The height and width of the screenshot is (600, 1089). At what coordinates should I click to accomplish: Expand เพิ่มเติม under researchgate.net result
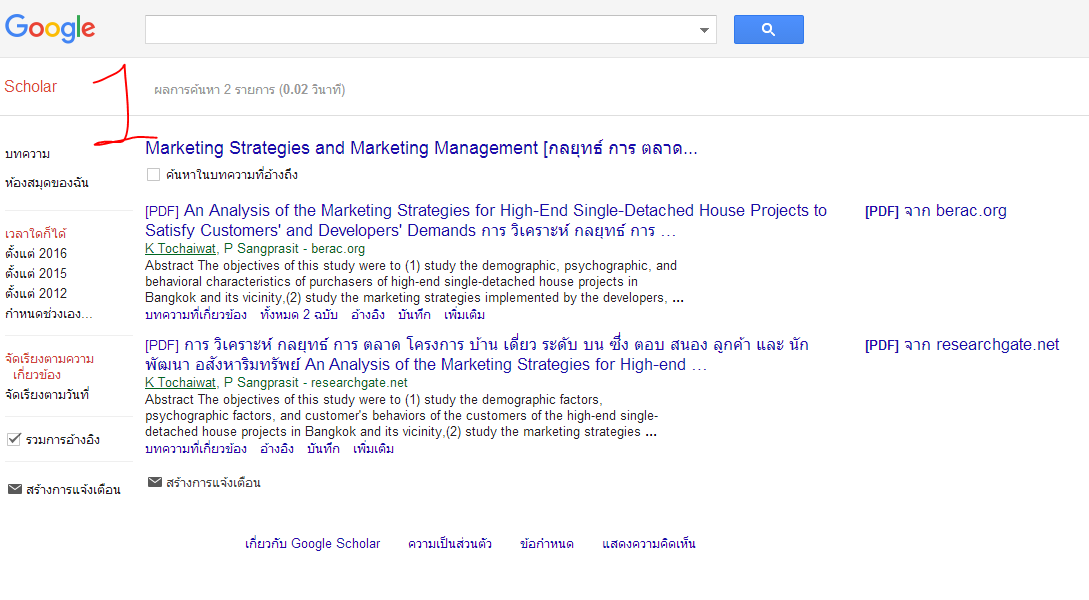374,449
